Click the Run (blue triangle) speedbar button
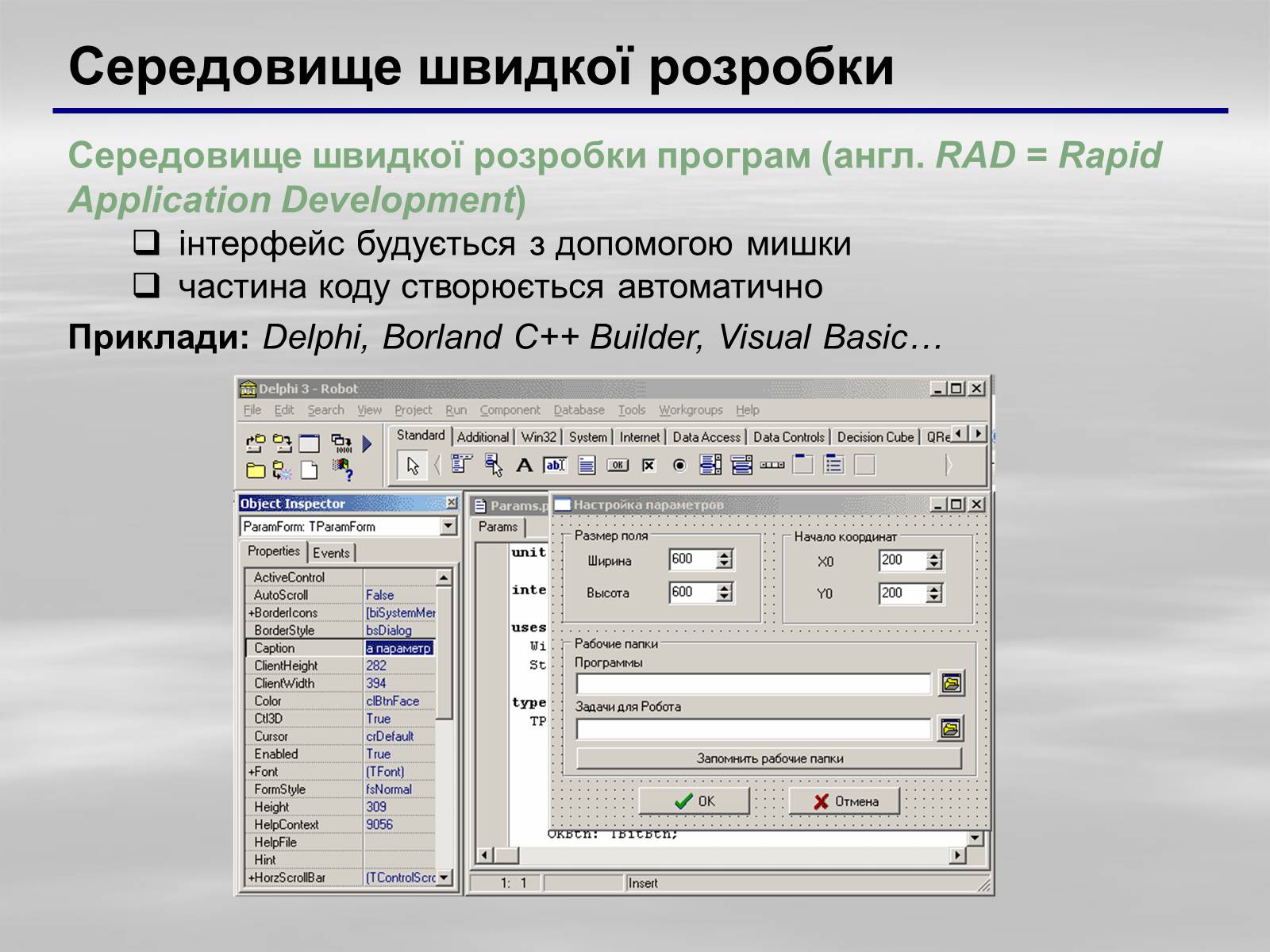 (x=368, y=443)
